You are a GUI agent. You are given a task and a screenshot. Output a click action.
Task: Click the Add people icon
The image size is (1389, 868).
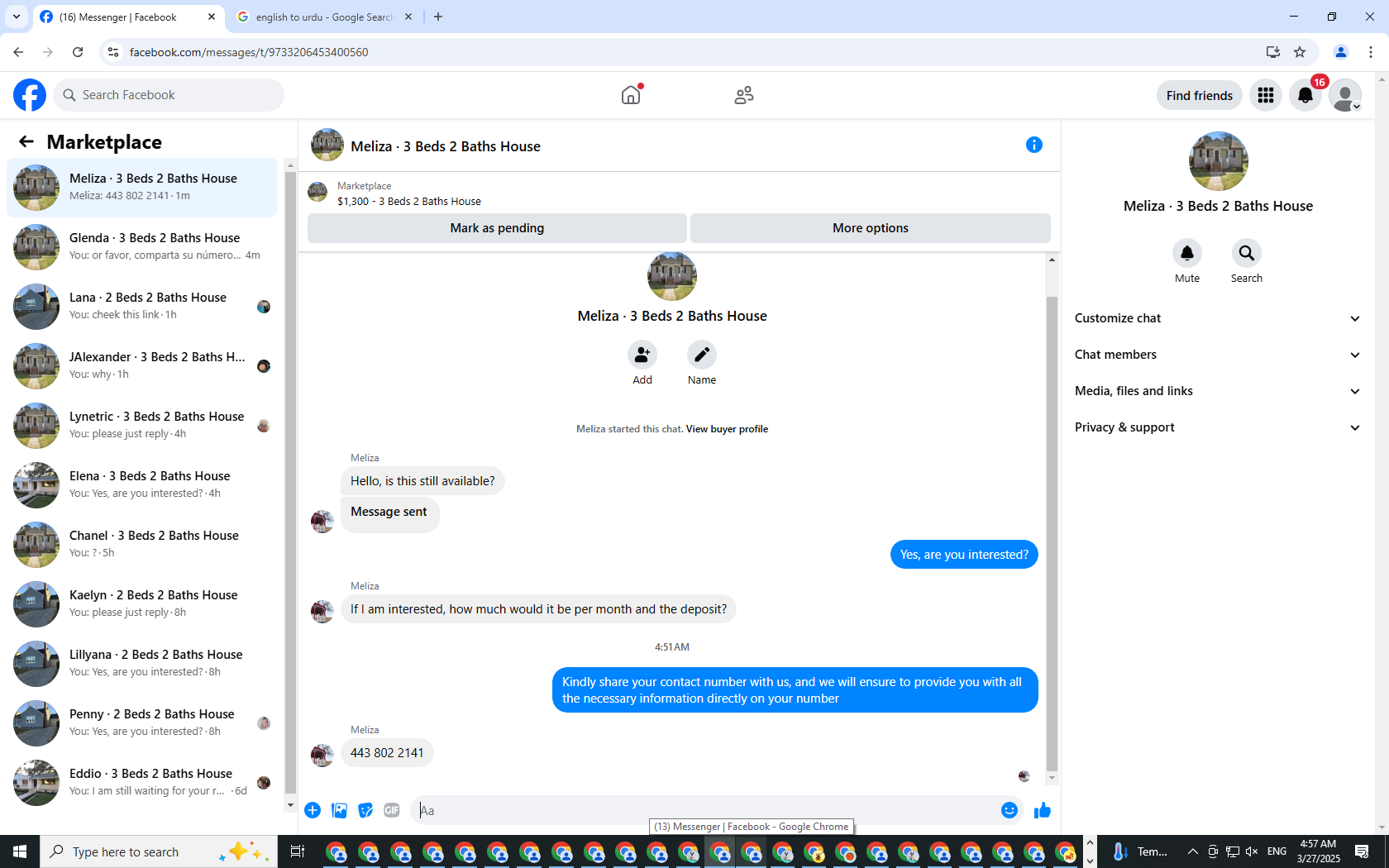642,355
